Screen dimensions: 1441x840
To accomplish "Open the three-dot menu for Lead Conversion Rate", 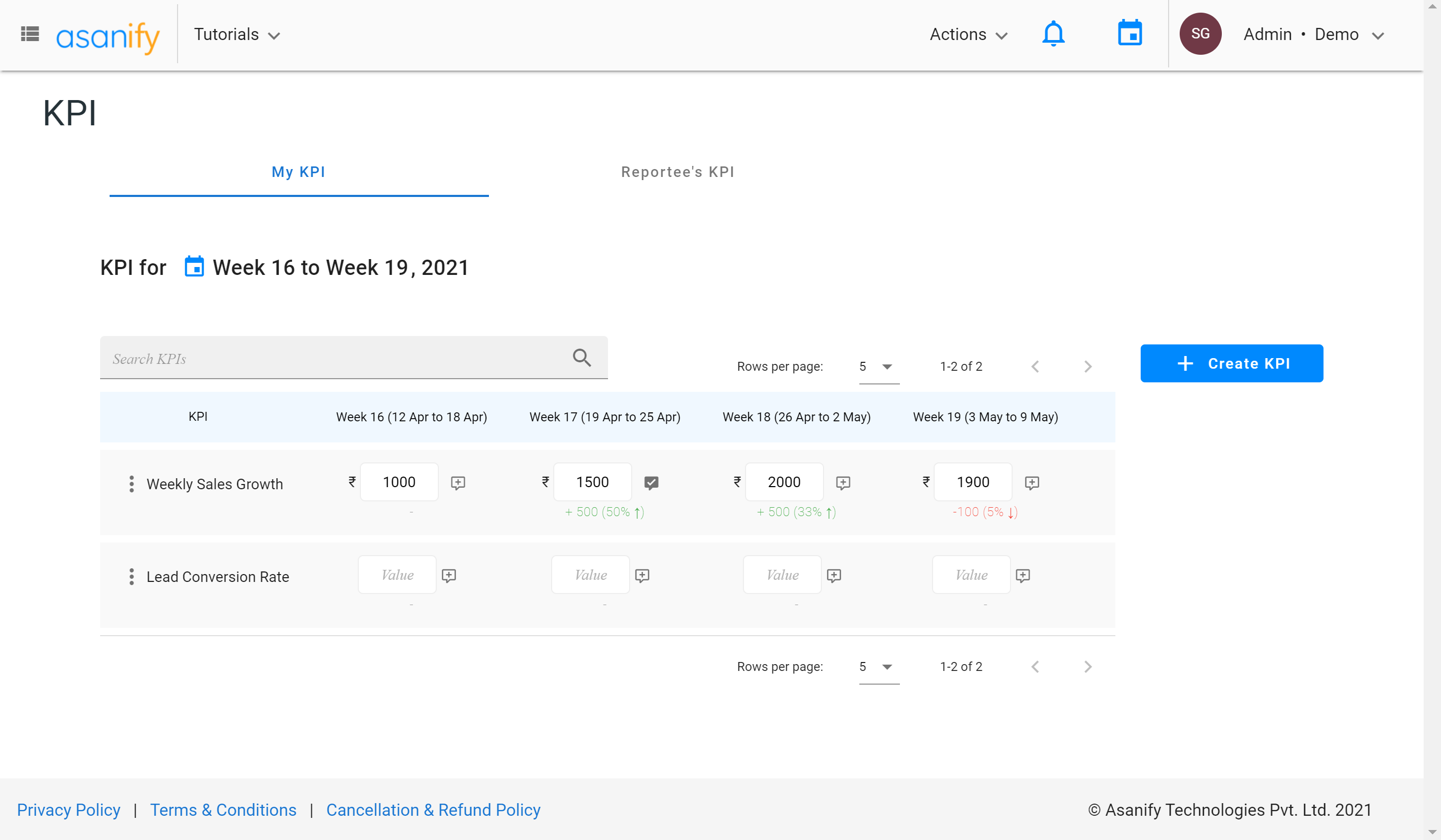I will point(132,577).
